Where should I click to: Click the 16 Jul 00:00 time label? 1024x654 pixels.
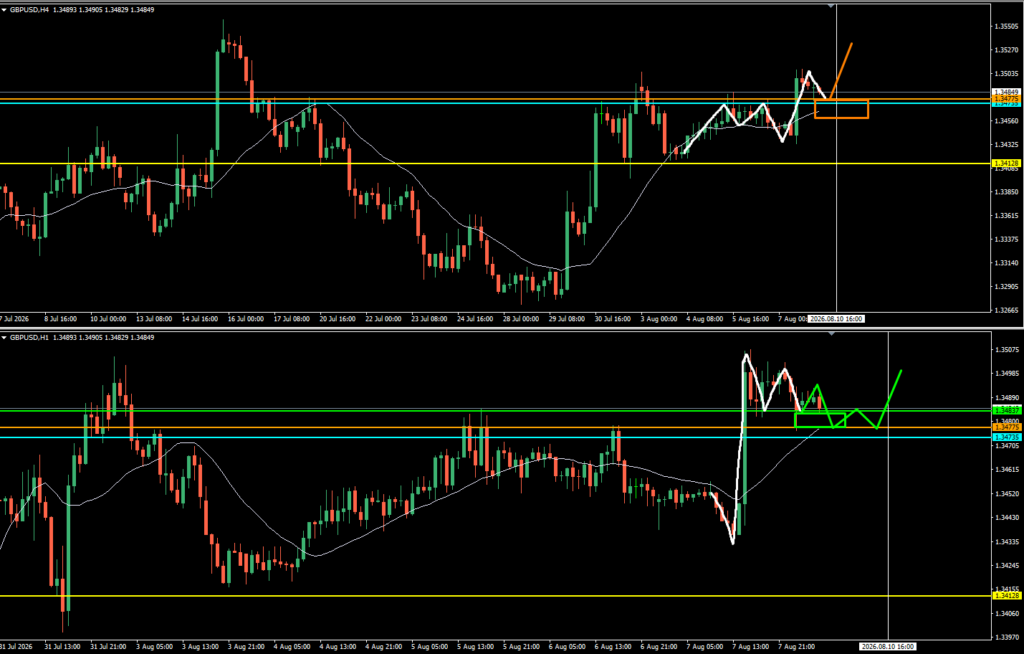coord(246,319)
